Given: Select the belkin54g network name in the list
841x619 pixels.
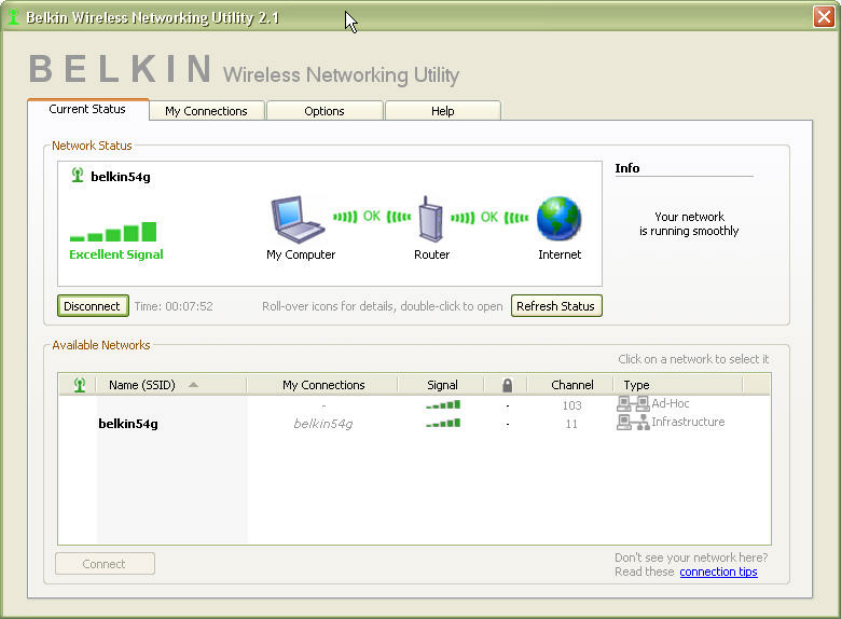Looking at the screenshot, I should tap(128, 424).
